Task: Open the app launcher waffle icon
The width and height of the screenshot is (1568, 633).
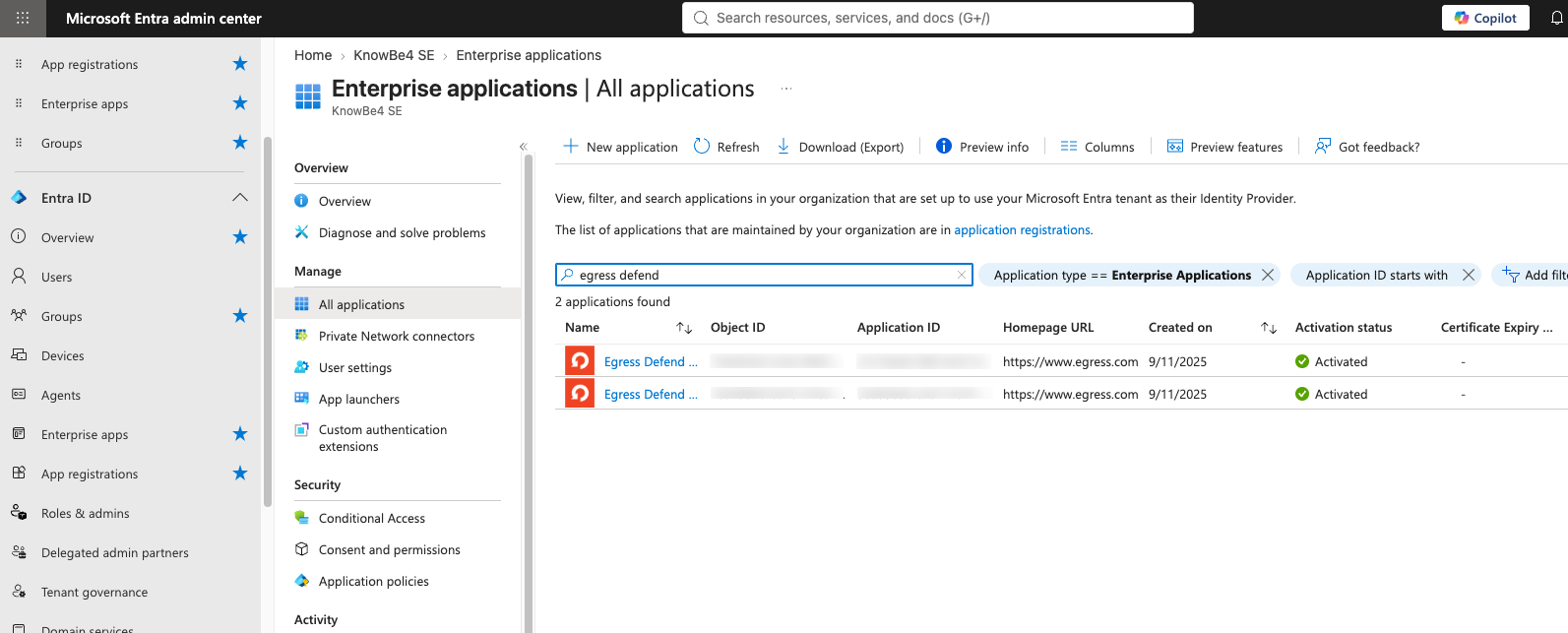Action: click(x=23, y=18)
